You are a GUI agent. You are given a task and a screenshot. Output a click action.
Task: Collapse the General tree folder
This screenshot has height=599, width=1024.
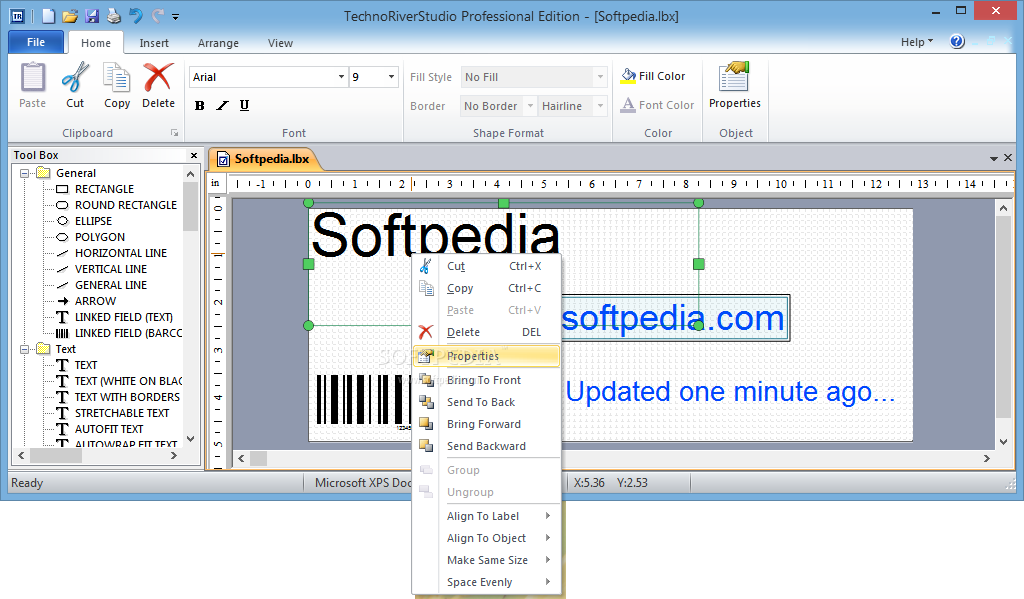point(25,173)
